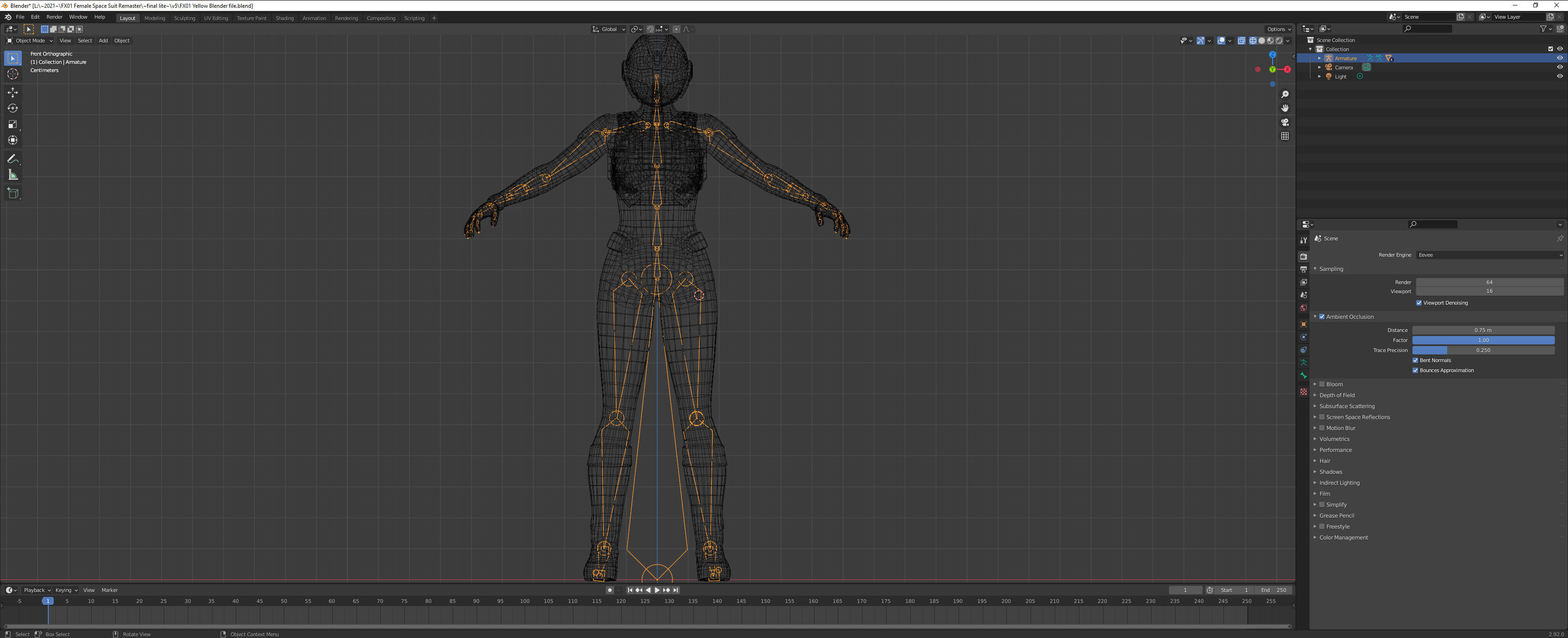
Task: Click the Annotate pencil tool
Action: click(x=13, y=159)
